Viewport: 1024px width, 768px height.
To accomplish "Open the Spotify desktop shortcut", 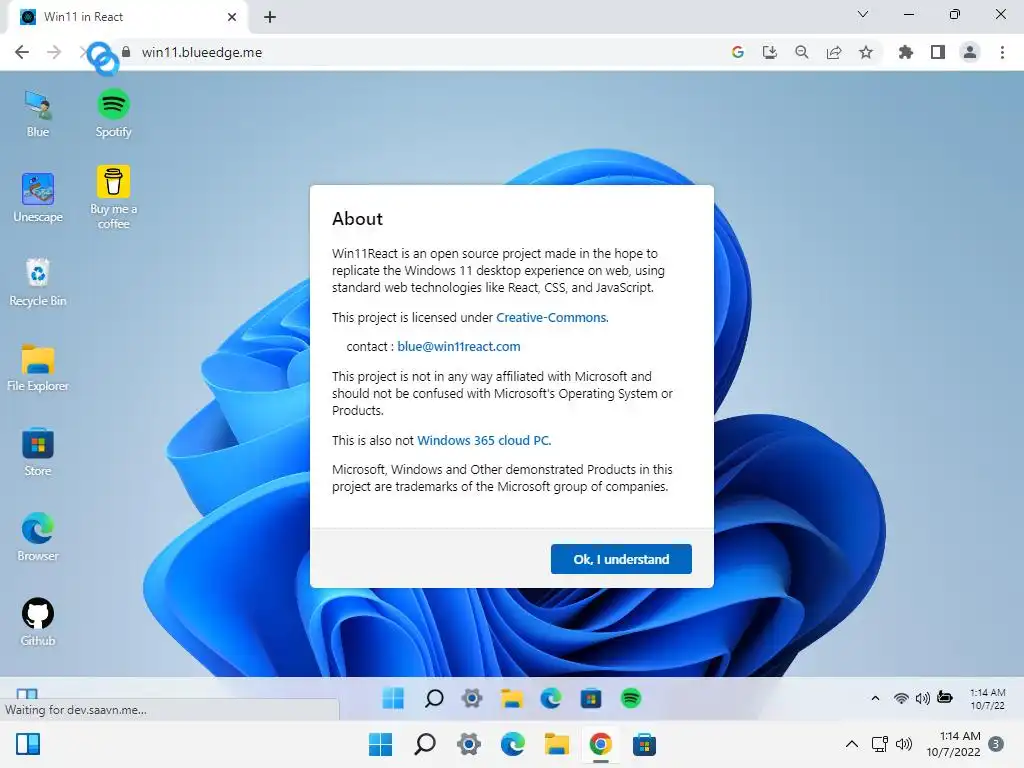I will (x=114, y=114).
